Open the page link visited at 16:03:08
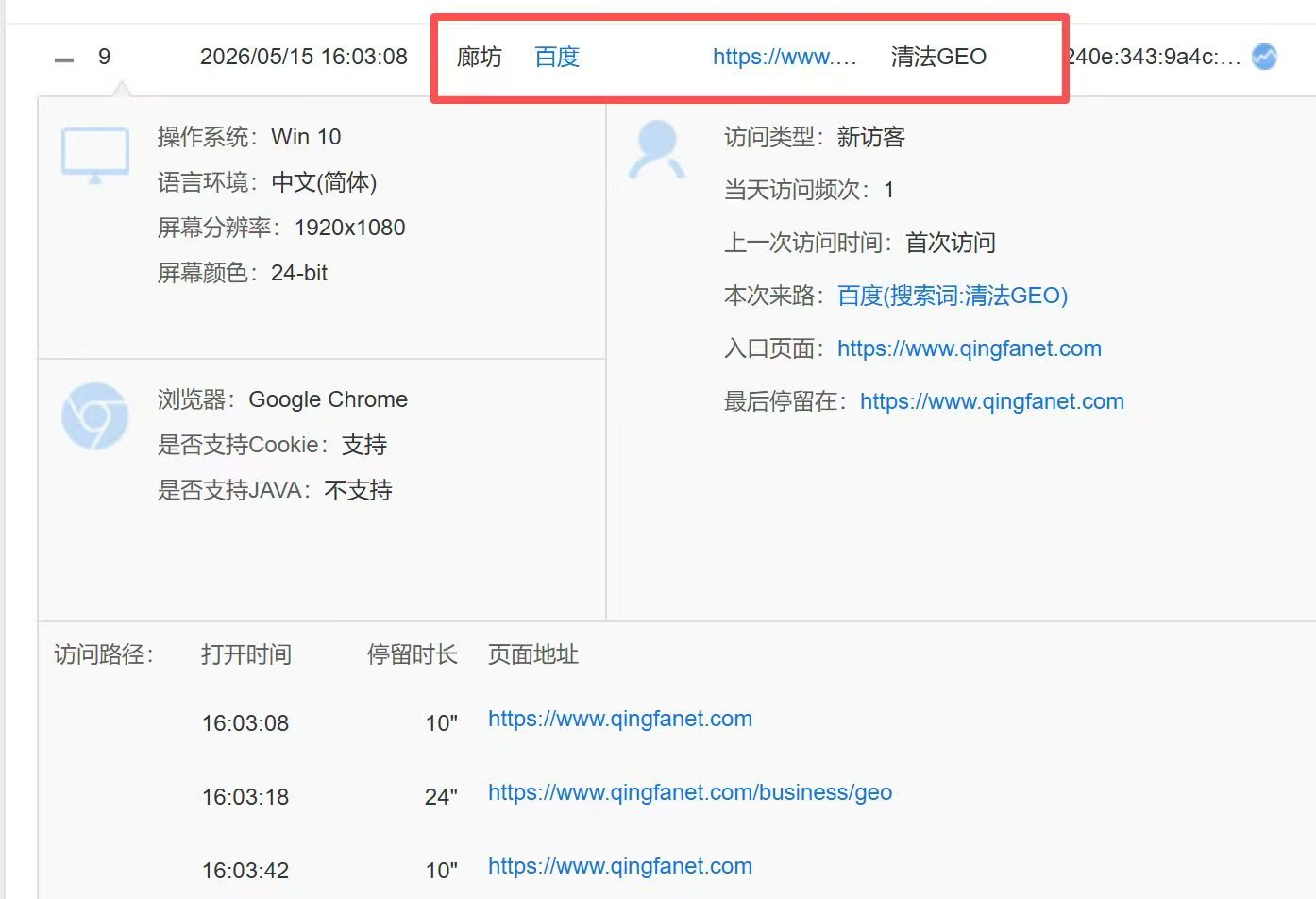The width and height of the screenshot is (1316, 899). coord(620,719)
